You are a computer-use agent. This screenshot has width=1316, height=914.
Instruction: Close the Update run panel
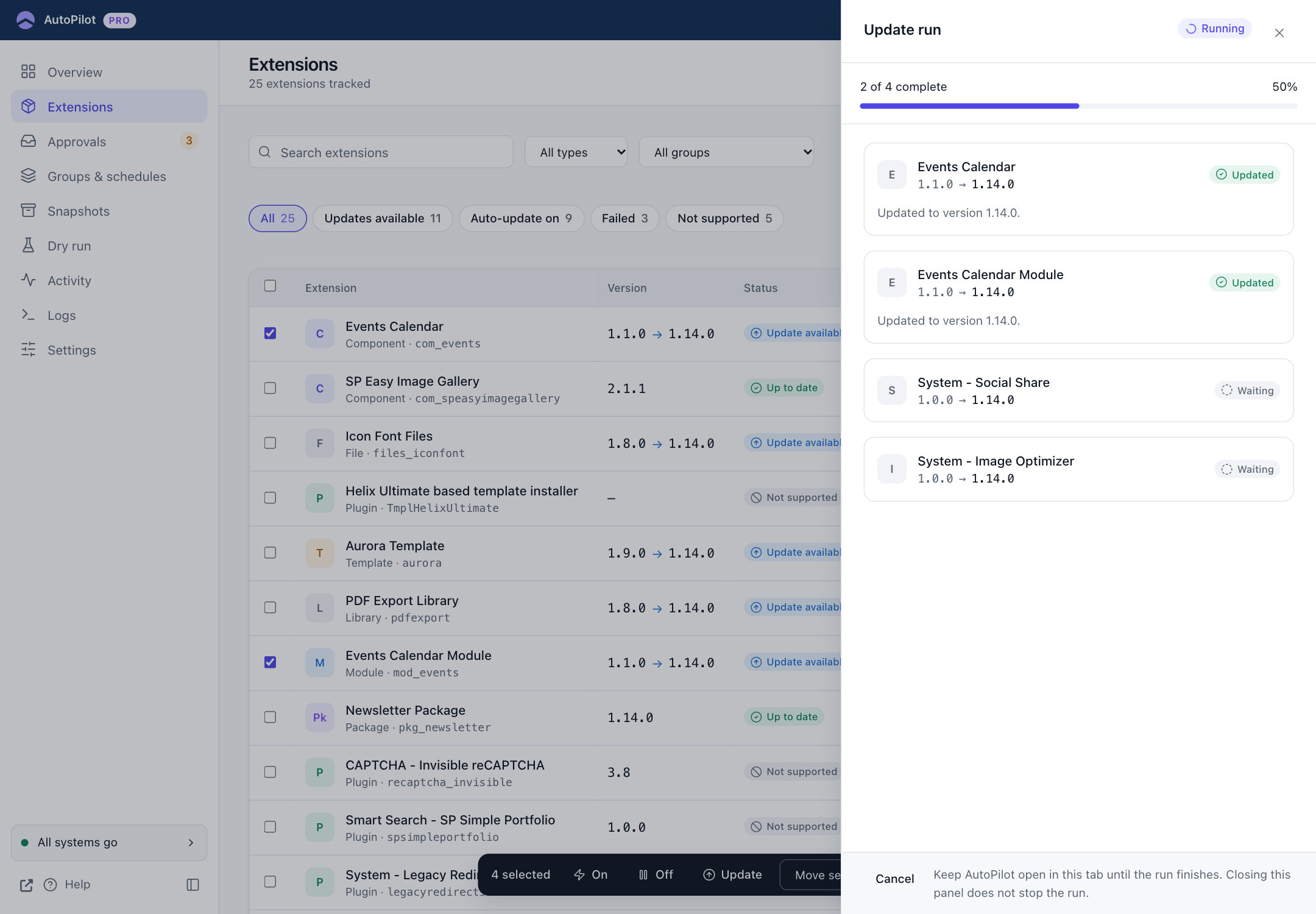[1279, 33]
